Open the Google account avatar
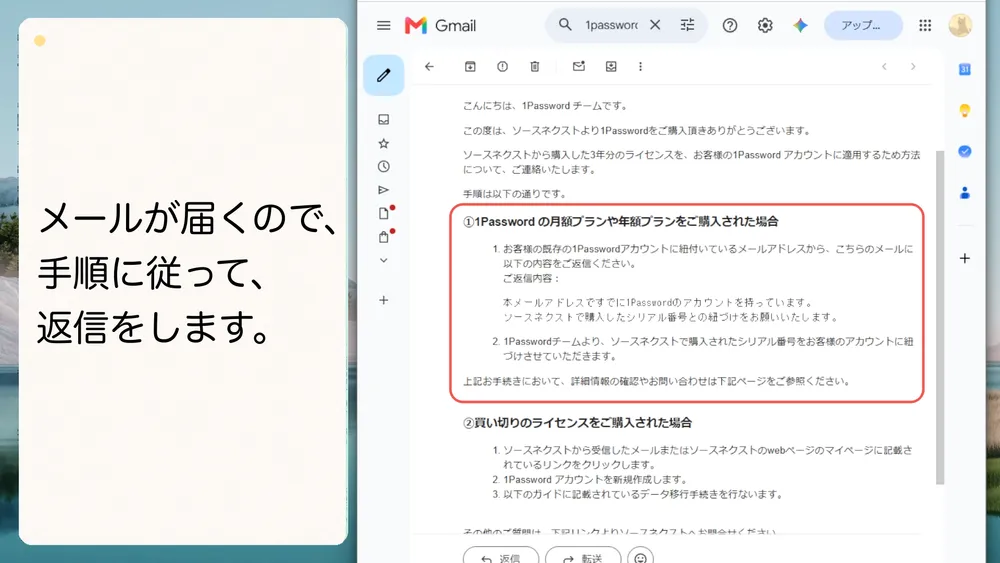1000x563 pixels. [960, 26]
